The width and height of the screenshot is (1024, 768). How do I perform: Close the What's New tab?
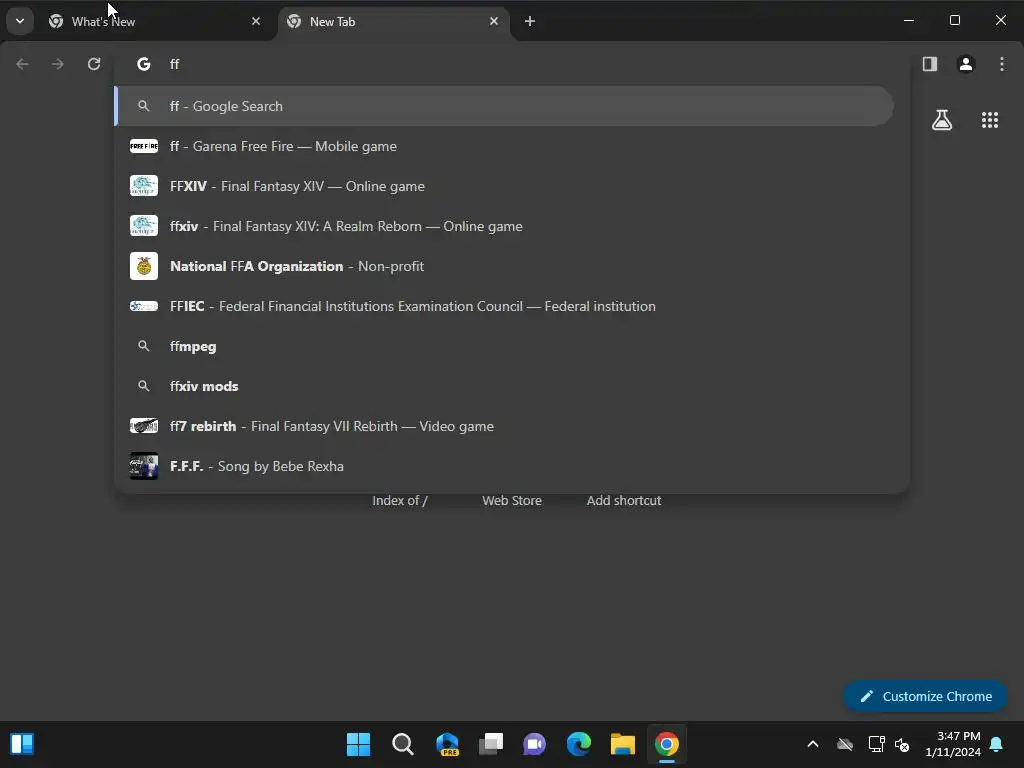256,22
